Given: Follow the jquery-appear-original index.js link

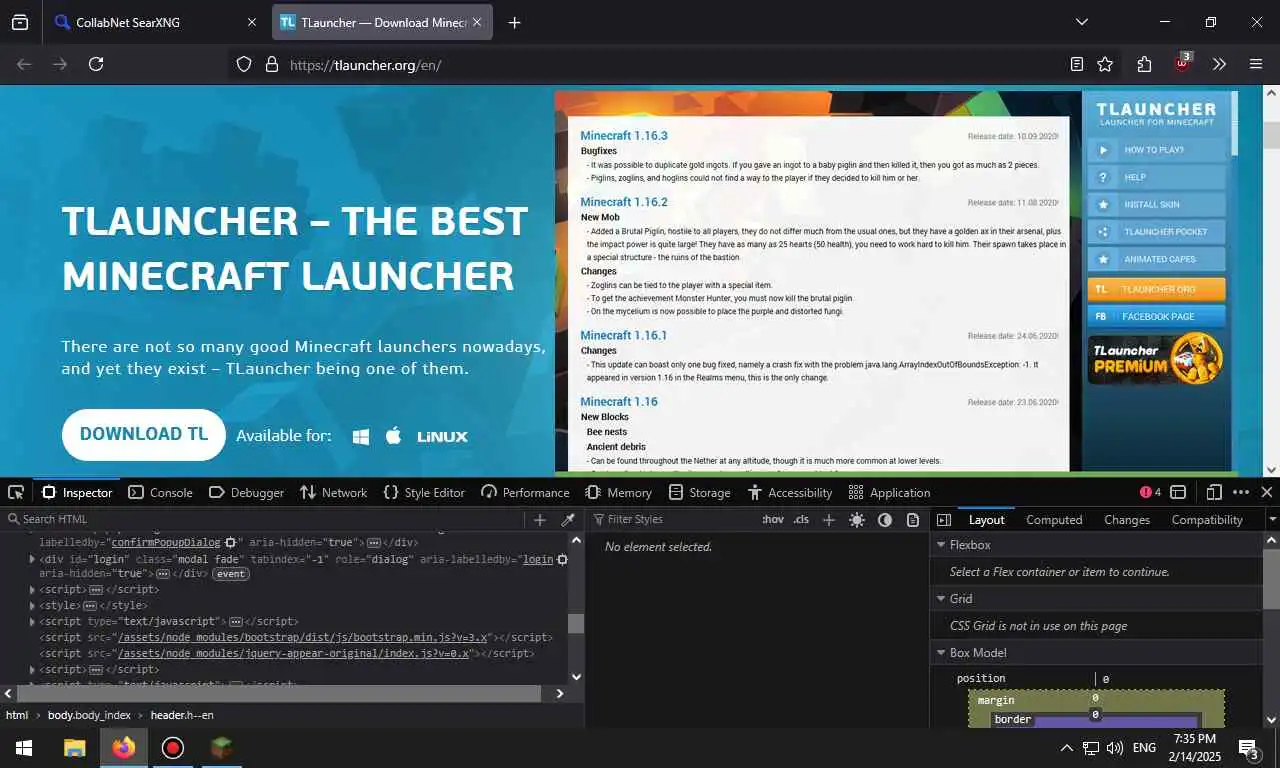Looking at the screenshot, I should [293, 653].
